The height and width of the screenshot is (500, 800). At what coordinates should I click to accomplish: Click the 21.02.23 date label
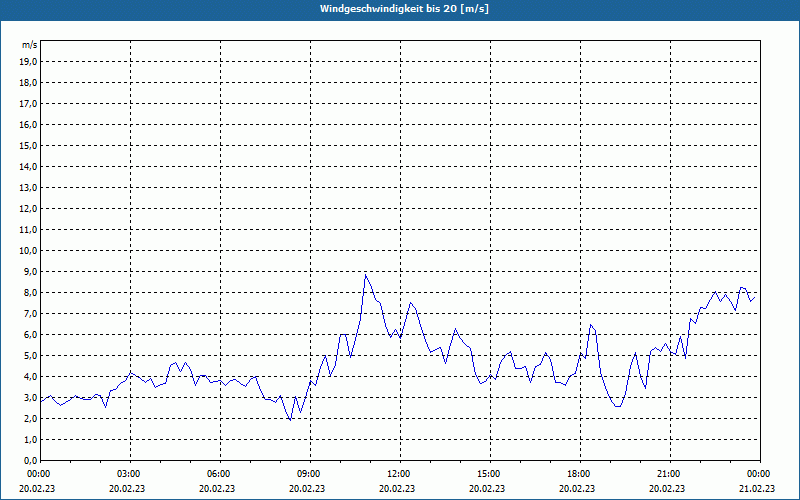pyautogui.click(x=757, y=488)
